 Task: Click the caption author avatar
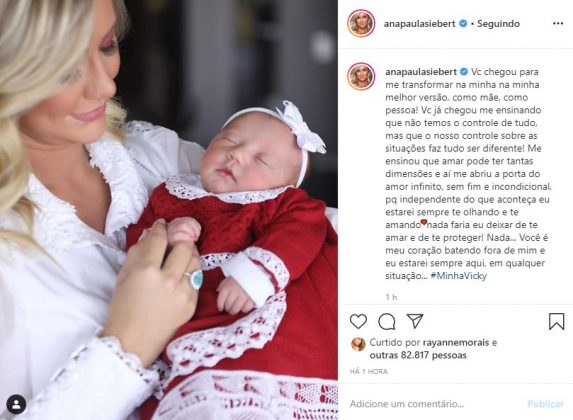pyautogui.click(x=361, y=76)
